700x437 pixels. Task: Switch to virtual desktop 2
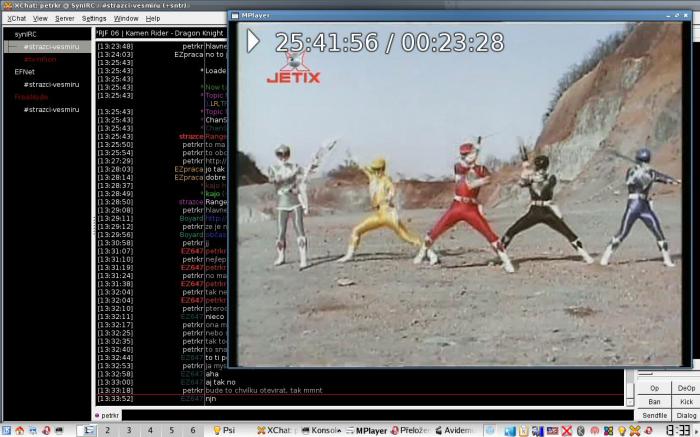coord(107,430)
